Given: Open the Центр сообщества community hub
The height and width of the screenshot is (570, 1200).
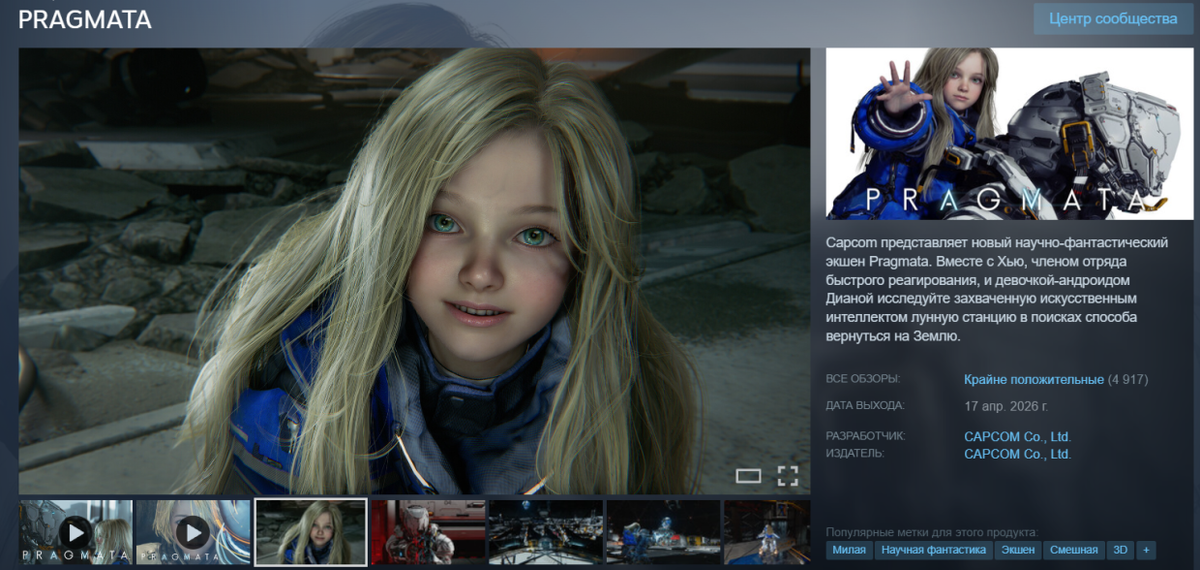Looking at the screenshot, I should pyautogui.click(x=1112, y=19).
